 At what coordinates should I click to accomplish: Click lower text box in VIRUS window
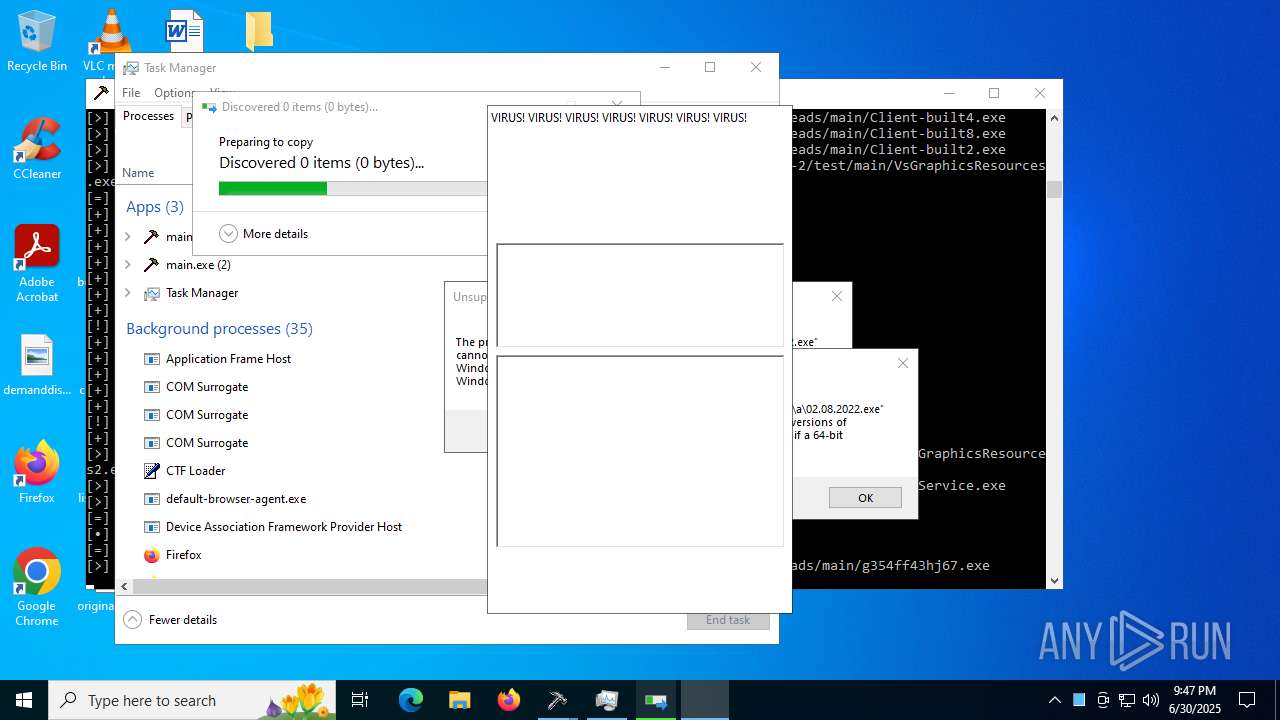tap(640, 451)
